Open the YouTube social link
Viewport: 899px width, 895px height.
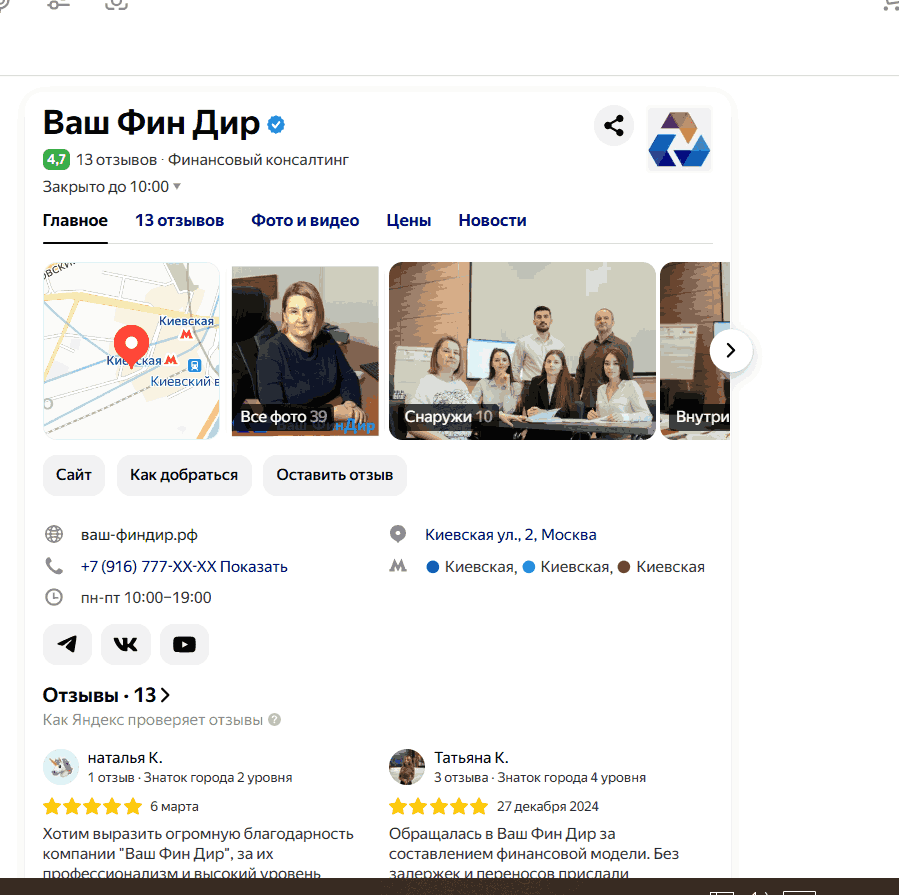[x=185, y=644]
